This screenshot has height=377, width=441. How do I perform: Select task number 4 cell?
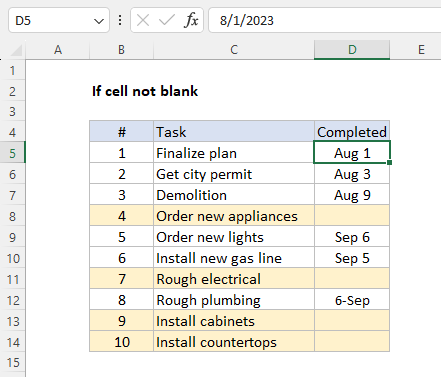pos(121,216)
